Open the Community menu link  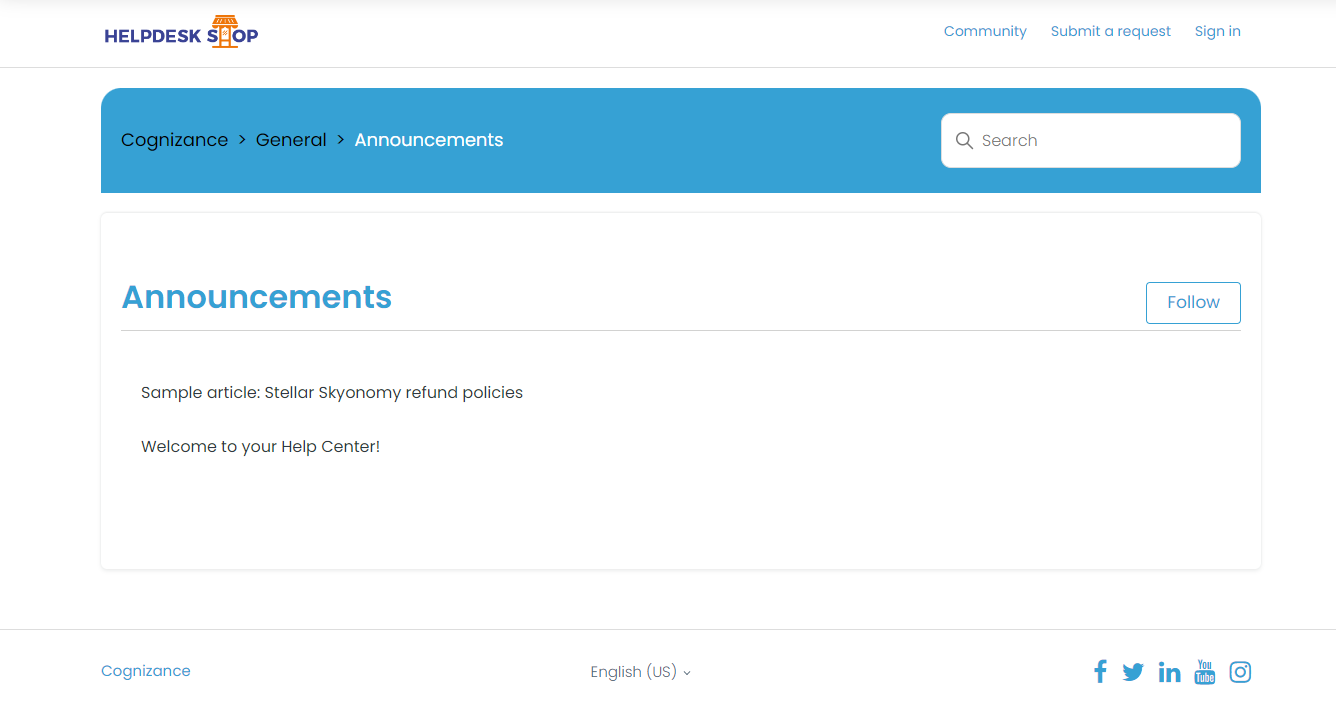coord(985,31)
